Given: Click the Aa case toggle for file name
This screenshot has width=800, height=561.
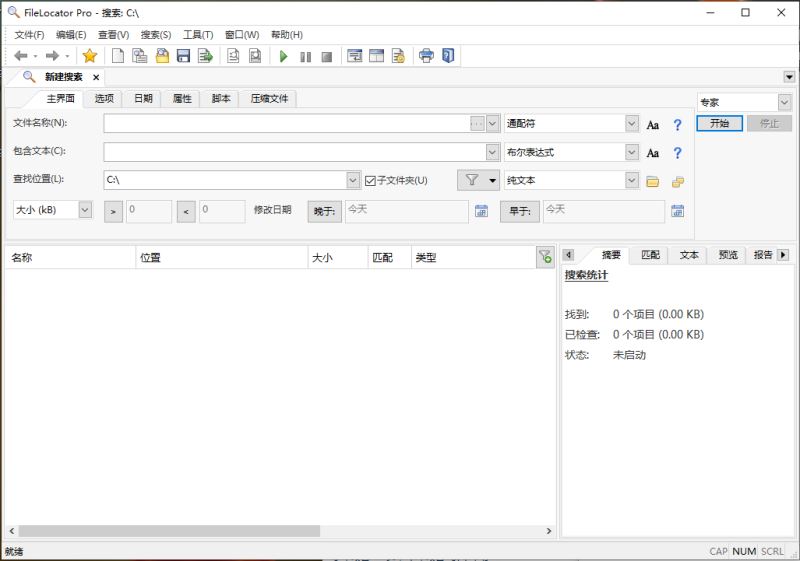Looking at the screenshot, I should [652, 125].
